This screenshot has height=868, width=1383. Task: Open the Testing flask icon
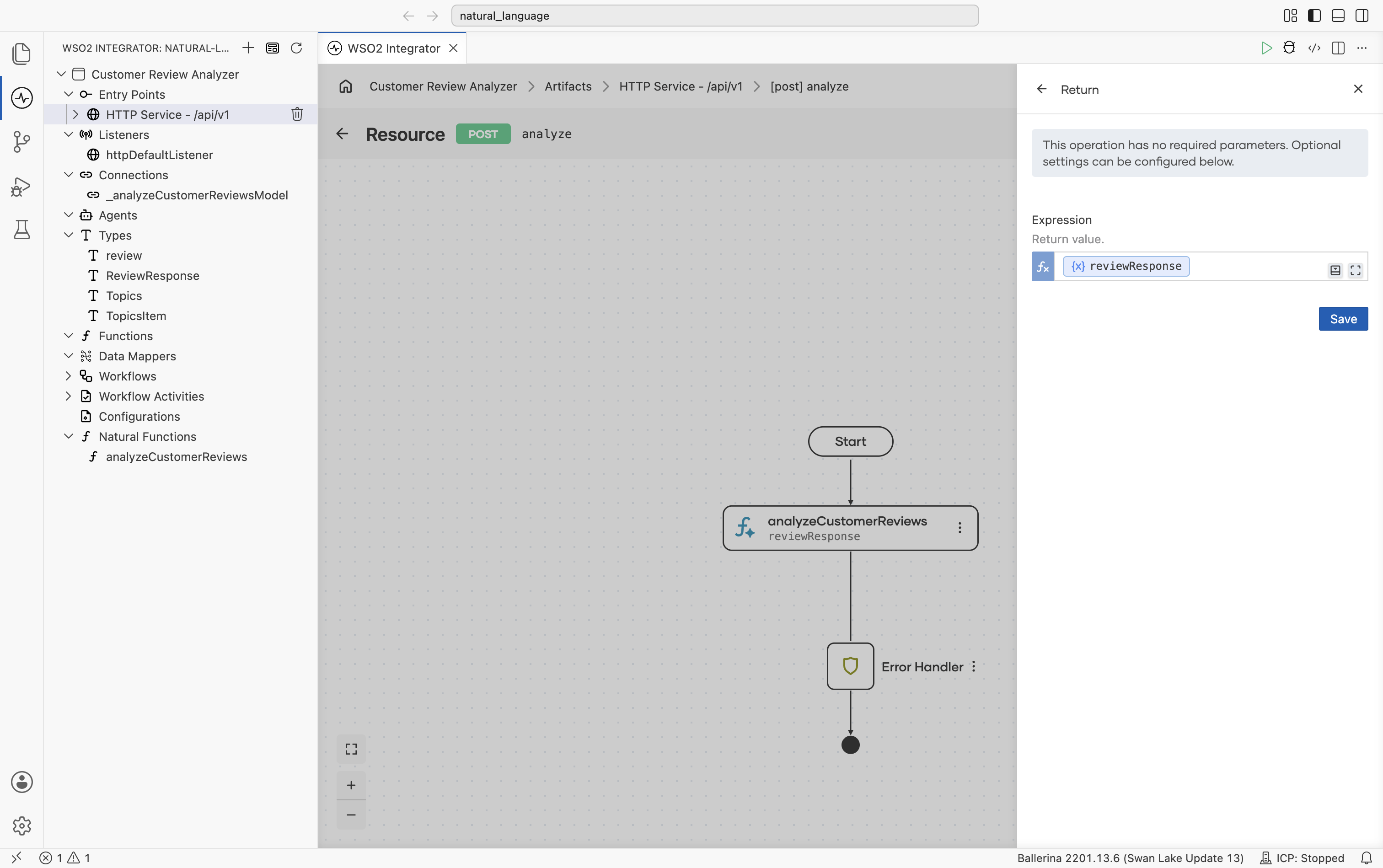pos(22,230)
